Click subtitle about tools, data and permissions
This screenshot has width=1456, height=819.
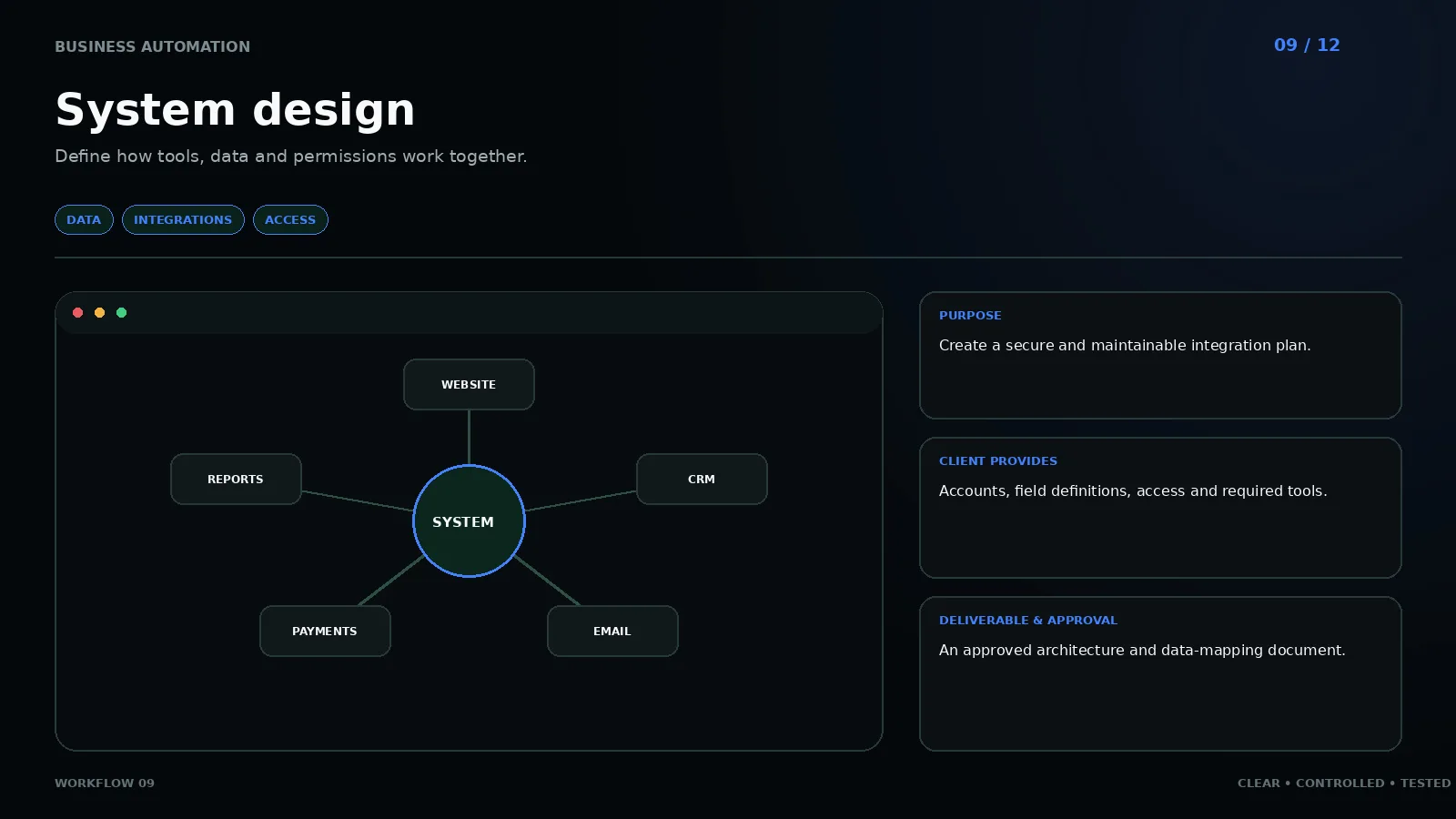point(290,156)
